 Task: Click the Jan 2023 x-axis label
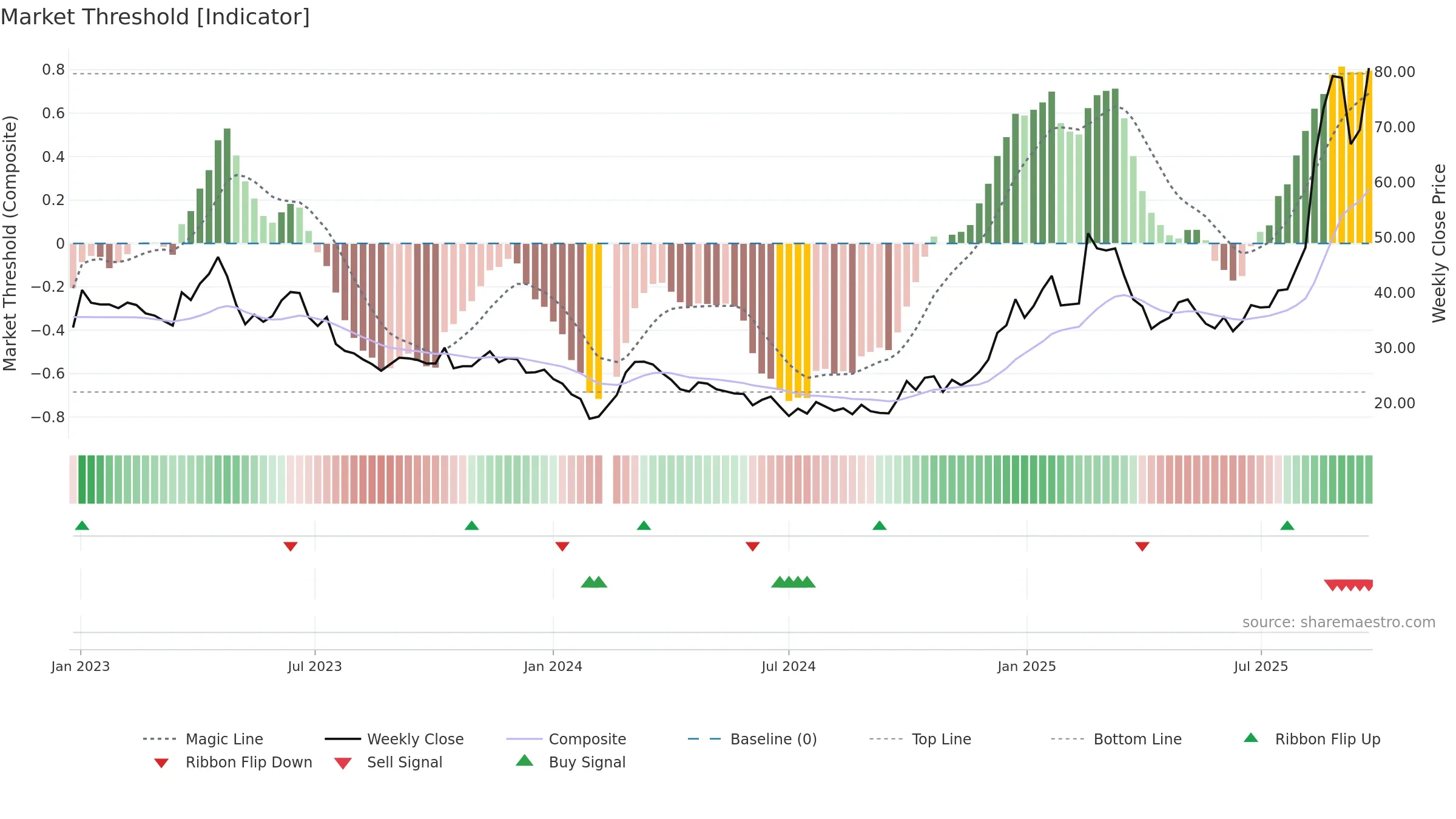pyautogui.click(x=81, y=667)
